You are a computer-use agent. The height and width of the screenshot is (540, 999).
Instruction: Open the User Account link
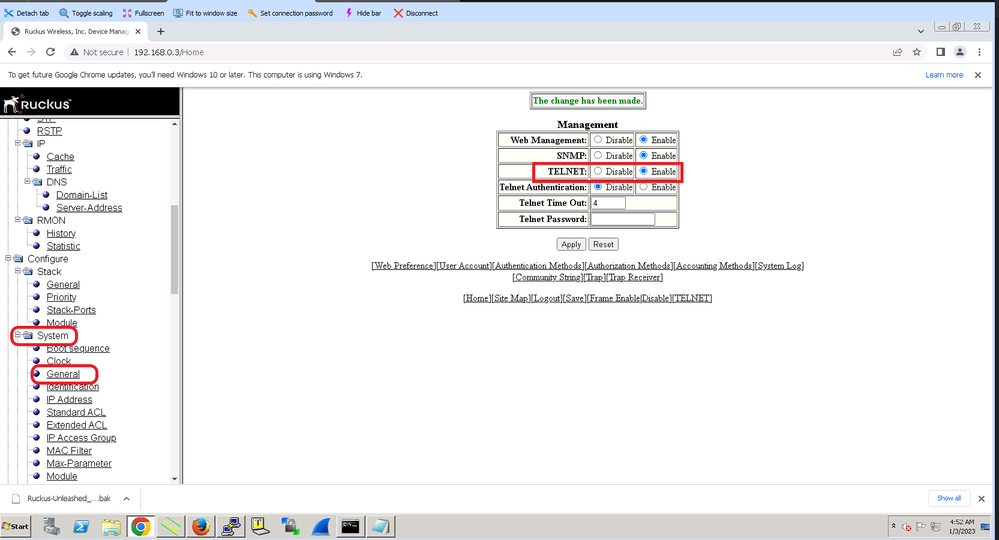tap(465, 266)
